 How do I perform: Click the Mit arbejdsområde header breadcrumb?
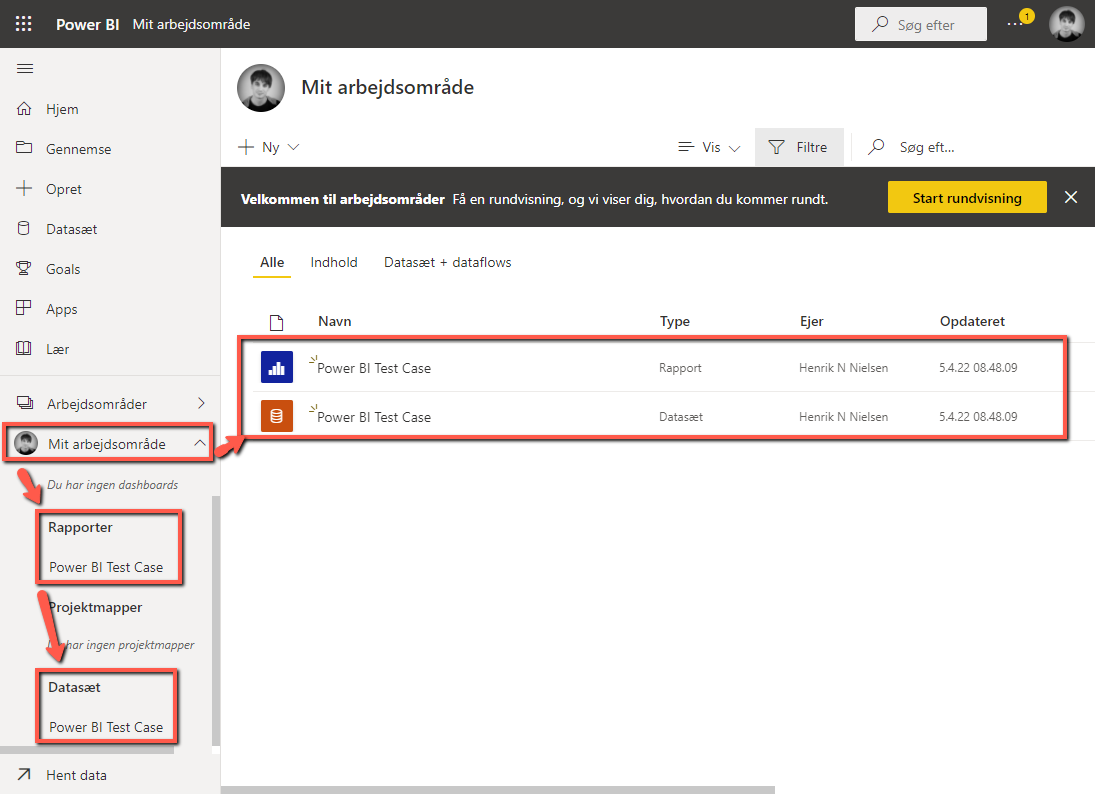[x=191, y=24]
